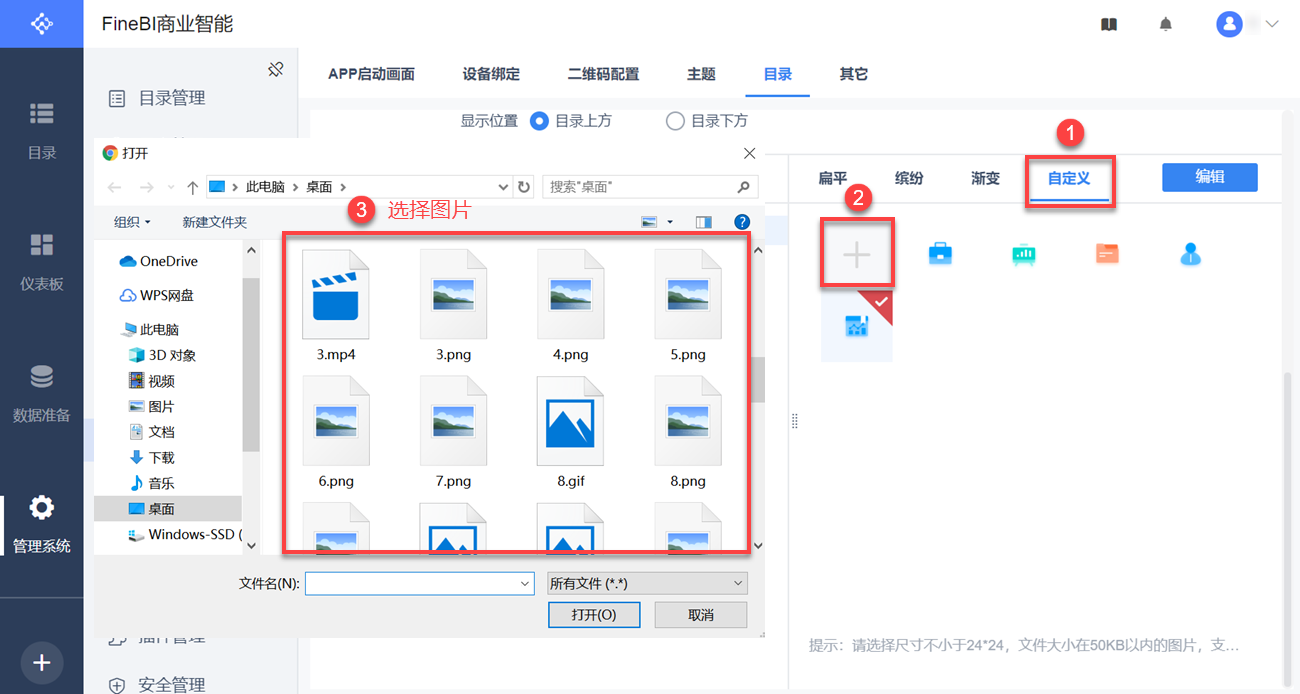Go forward in the file dialog
Image resolution: width=1300 pixels, height=694 pixels.
tap(148, 187)
